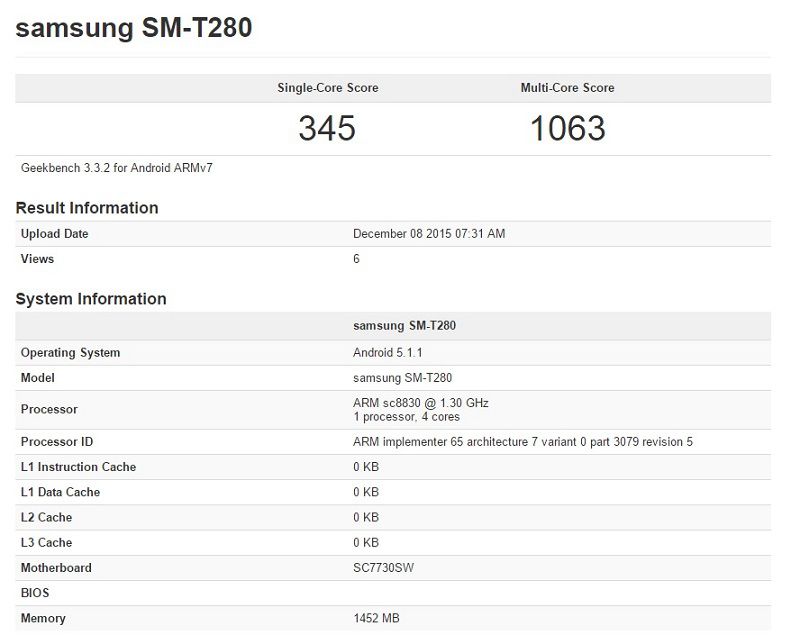
Task: Click the Upload Date row label
Action: point(55,234)
